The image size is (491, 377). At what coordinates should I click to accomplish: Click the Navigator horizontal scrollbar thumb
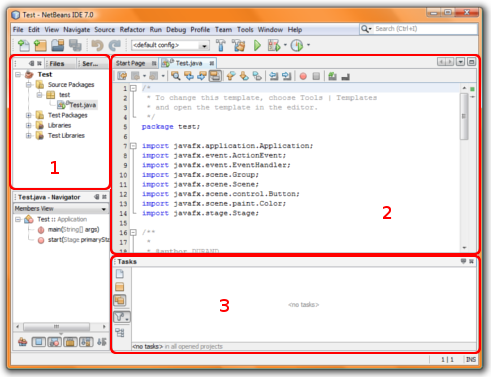[56, 327]
